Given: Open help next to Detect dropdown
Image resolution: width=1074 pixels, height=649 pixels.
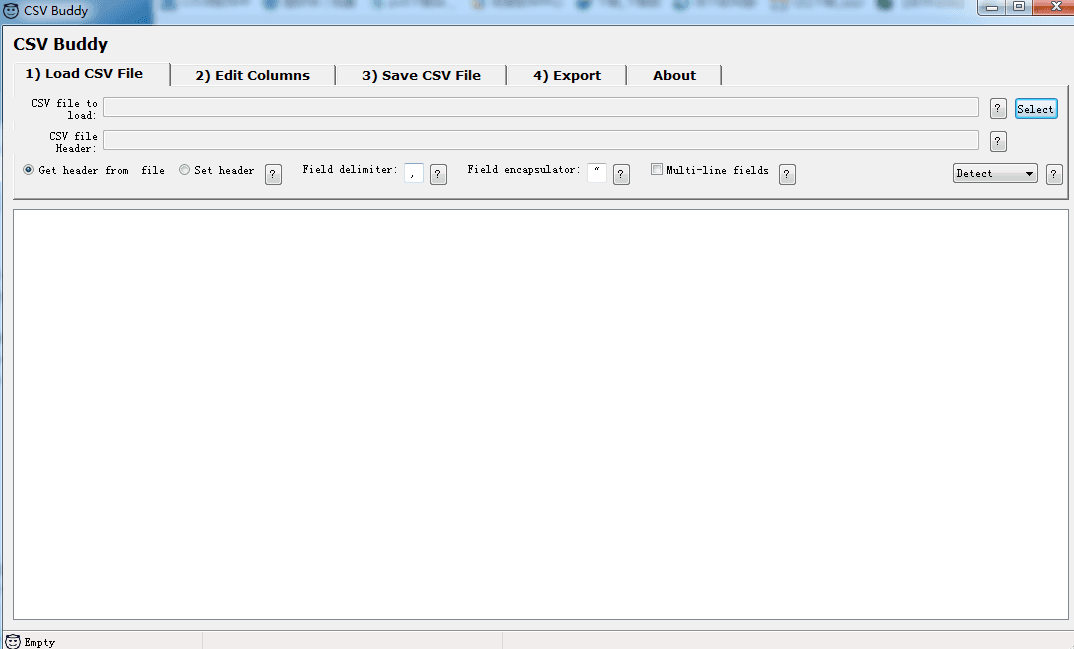Looking at the screenshot, I should pos(1054,174).
